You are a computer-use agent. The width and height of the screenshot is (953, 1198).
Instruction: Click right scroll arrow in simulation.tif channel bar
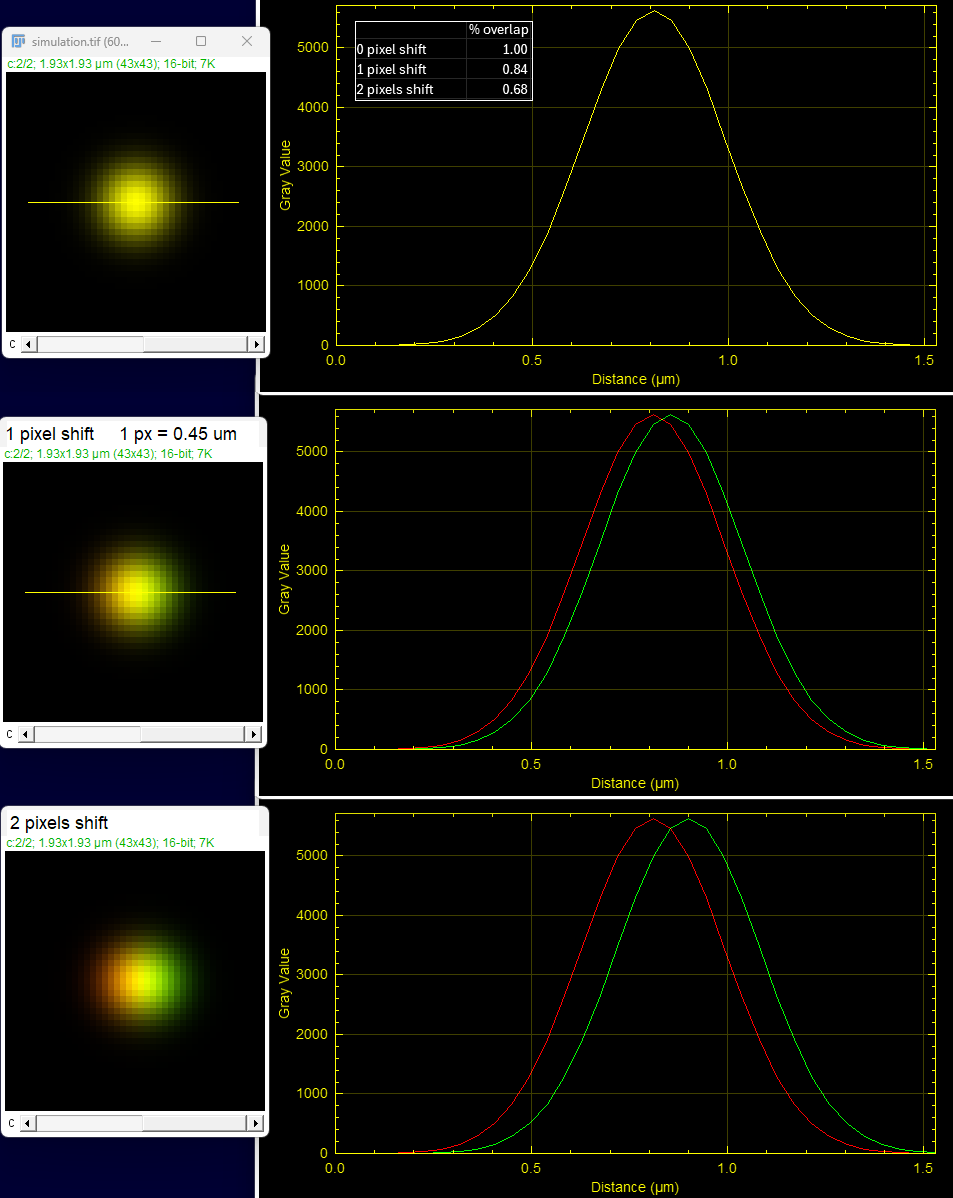point(256,344)
